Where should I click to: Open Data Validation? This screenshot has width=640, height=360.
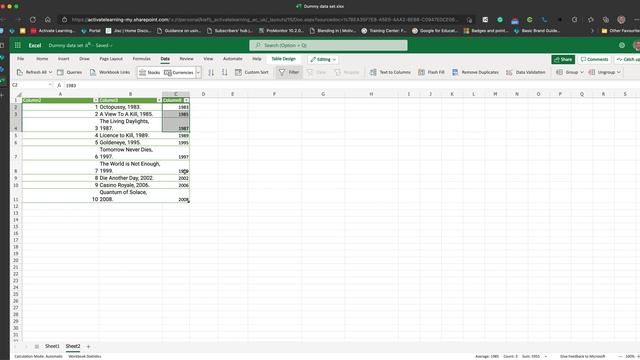(x=526, y=72)
